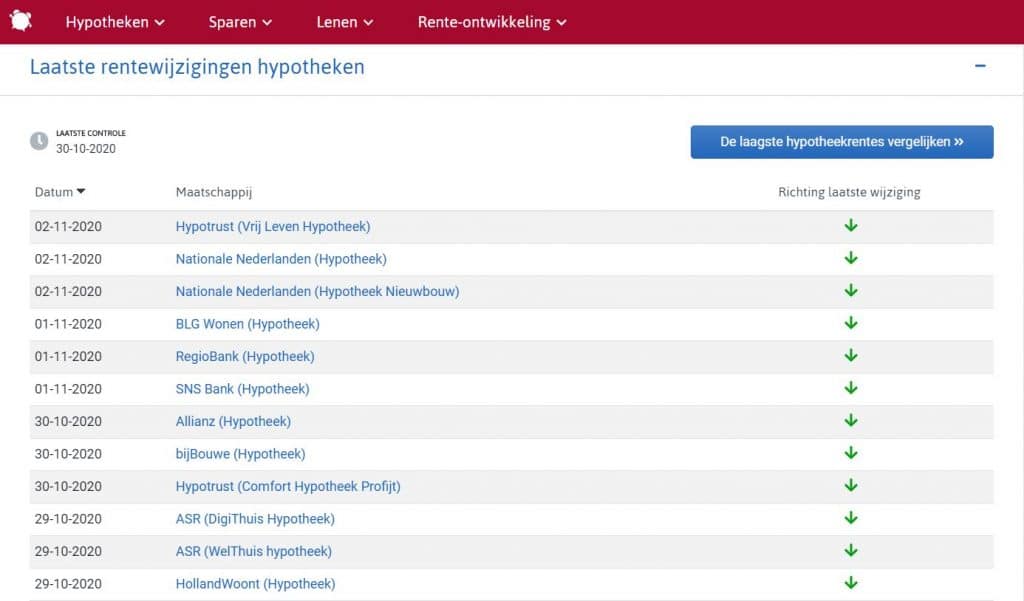The width and height of the screenshot is (1024, 601).
Task: Click green arrow in ASR DigiThuis row
Action: (x=850, y=518)
